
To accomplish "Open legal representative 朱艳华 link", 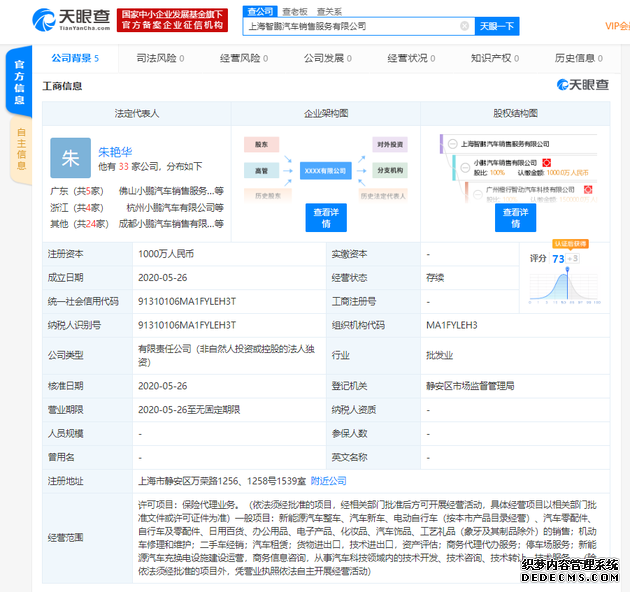I will click(x=115, y=152).
